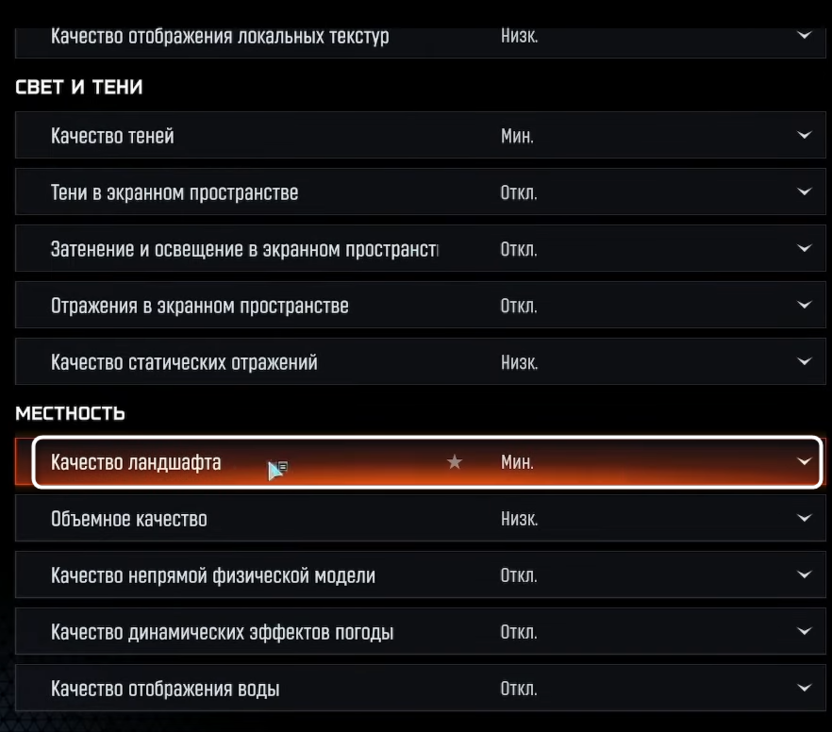Expand the Качество ландшафта chevron
This screenshot has width=832, height=732.
tap(804, 462)
